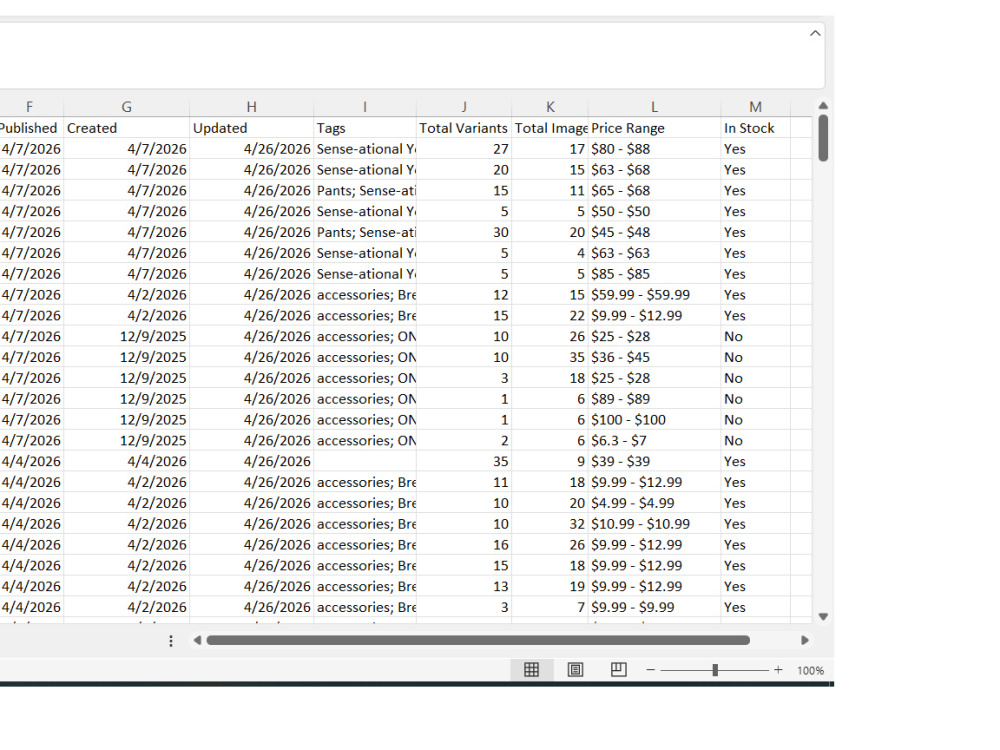
Task: Click the 100% zoom level
Action: pos(810,670)
